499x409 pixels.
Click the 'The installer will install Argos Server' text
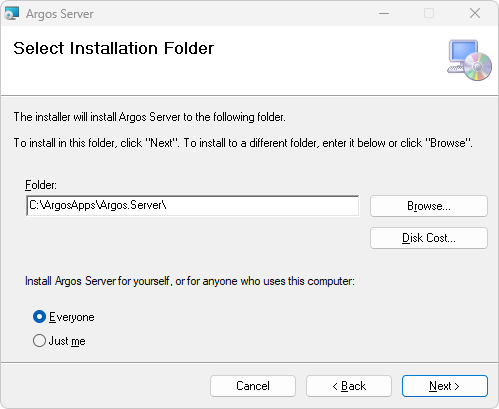pos(150,117)
